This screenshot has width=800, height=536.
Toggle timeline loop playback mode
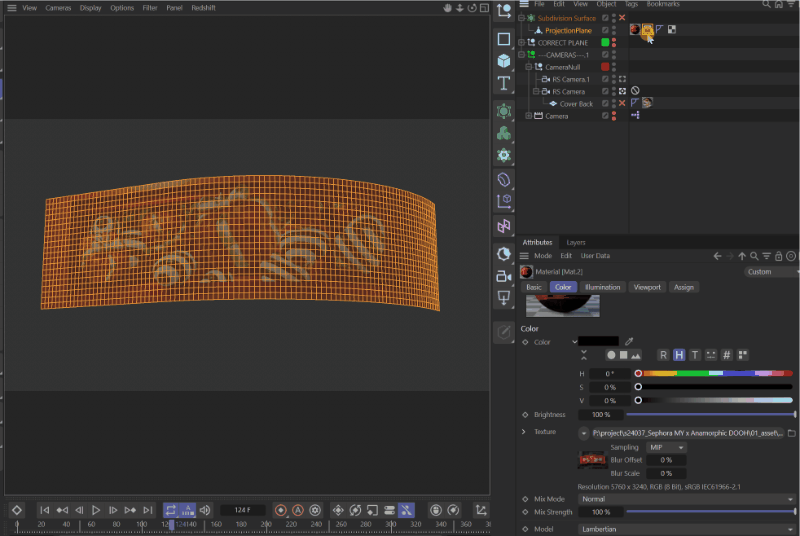170,510
